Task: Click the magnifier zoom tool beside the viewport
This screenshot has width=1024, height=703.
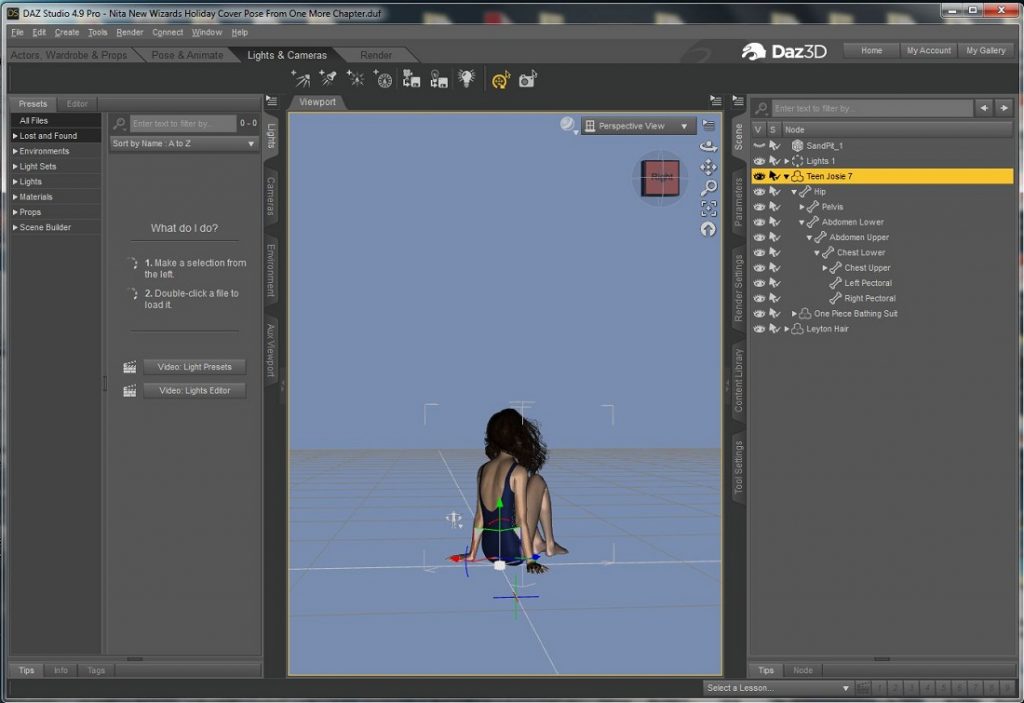Action: pos(709,186)
